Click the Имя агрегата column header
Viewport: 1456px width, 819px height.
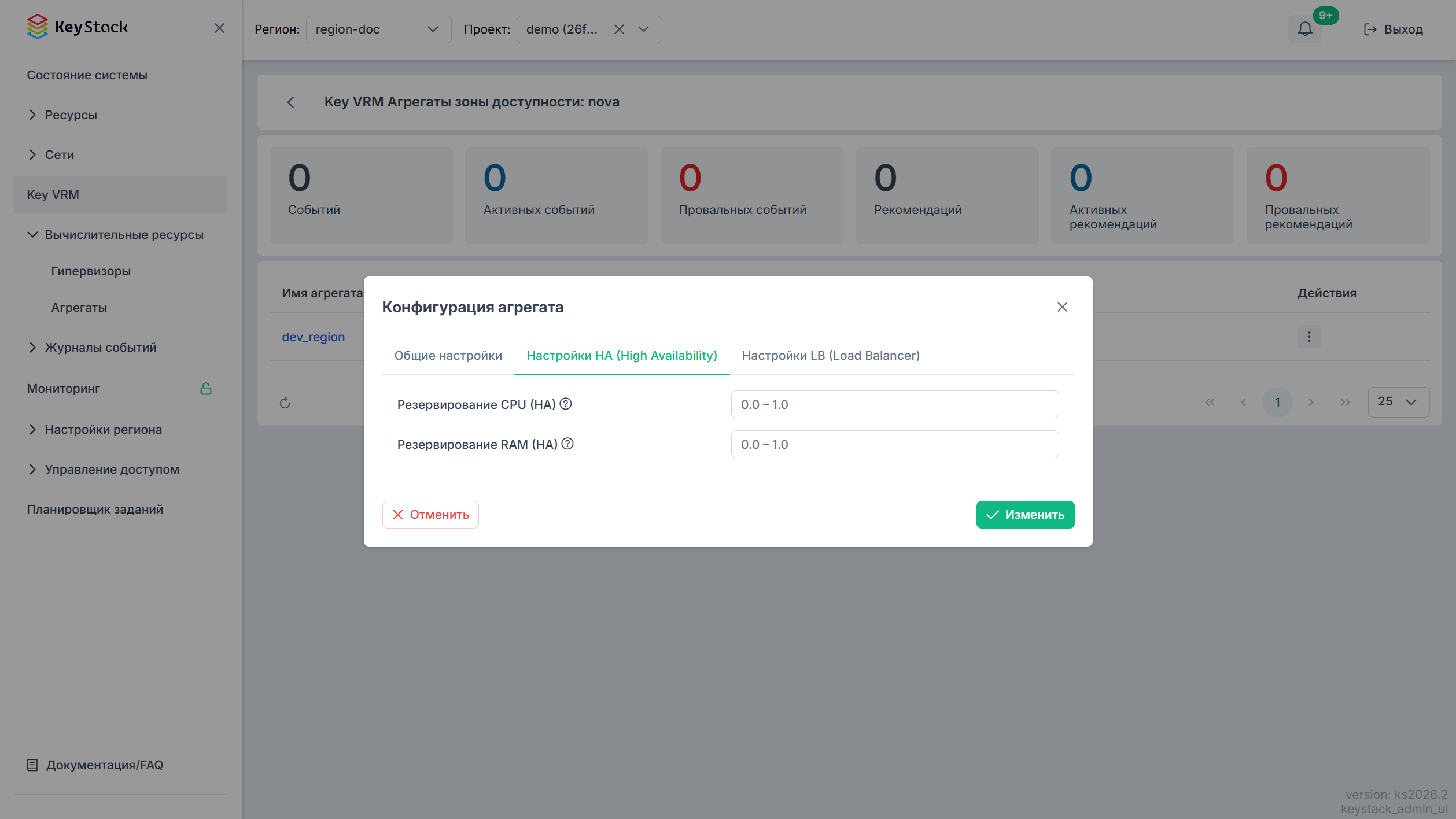(x=322, y=293)
